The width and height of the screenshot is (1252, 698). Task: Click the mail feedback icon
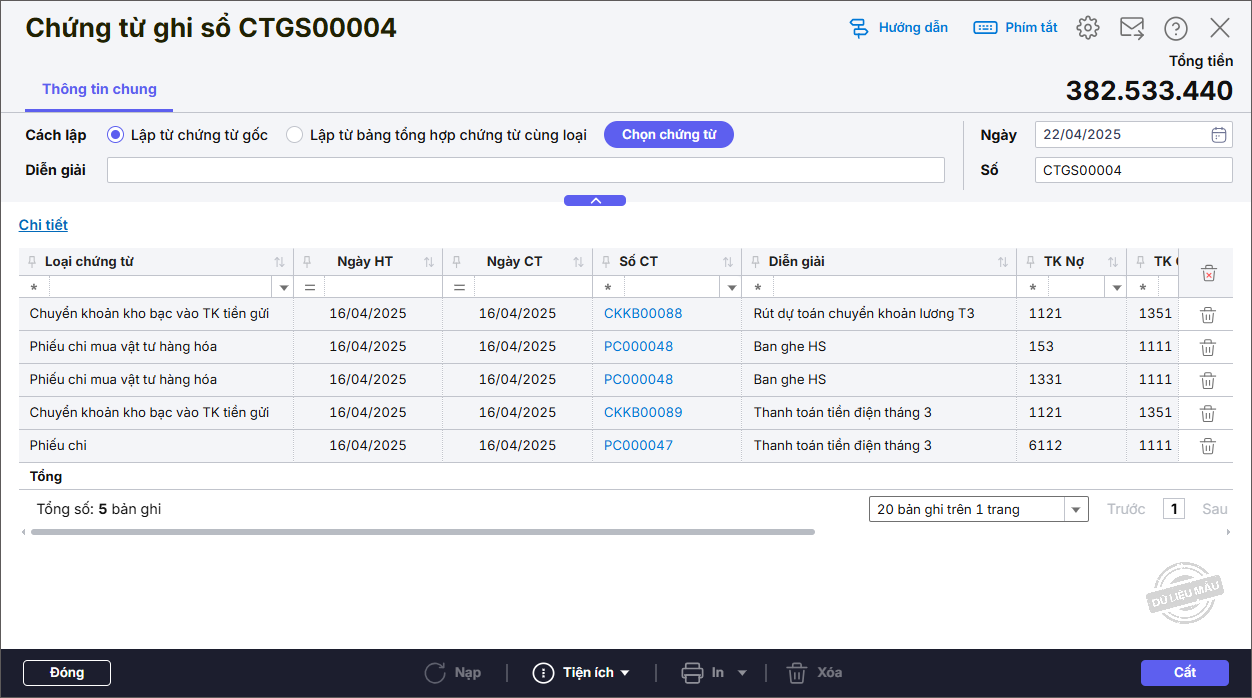1132,28
